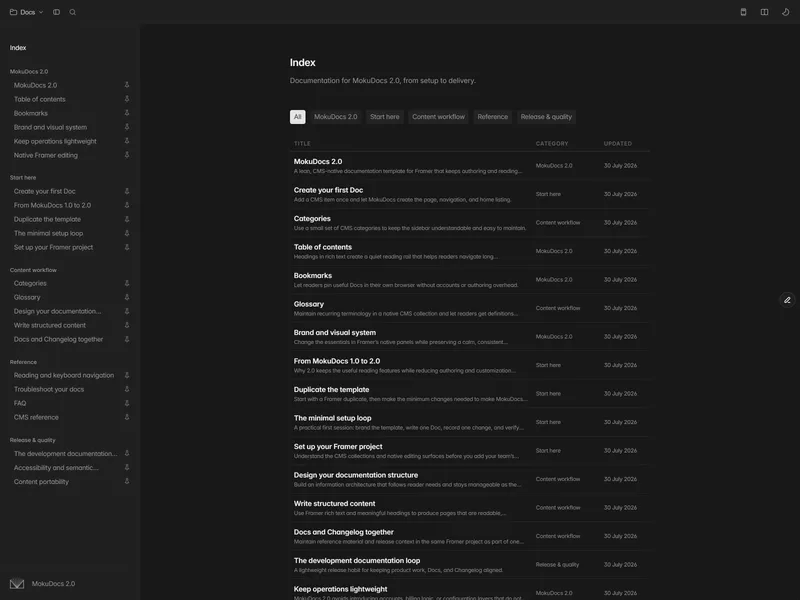Image resolution: width=800 pixels, height=600 pixels.
Task: Pin Native Framer editing page
Action: (x=127, y=155)
